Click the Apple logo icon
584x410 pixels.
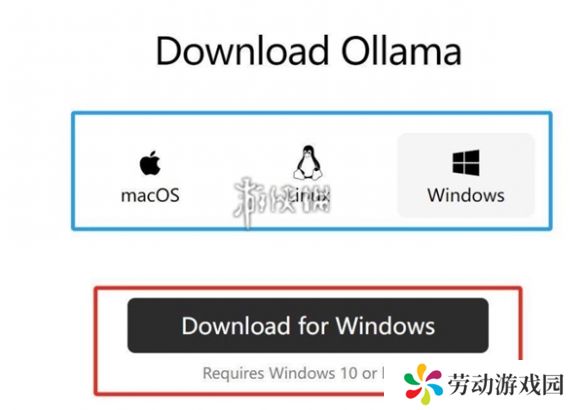150,163
